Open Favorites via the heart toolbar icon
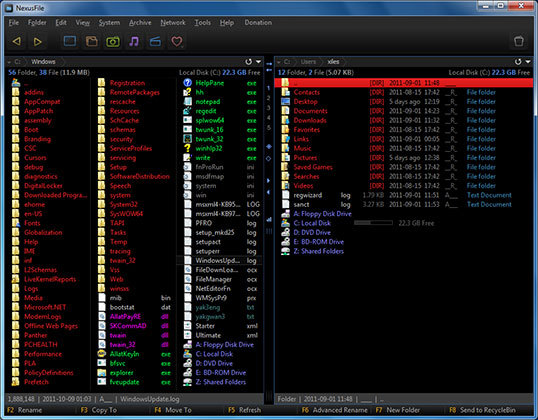 click(176, 42)
